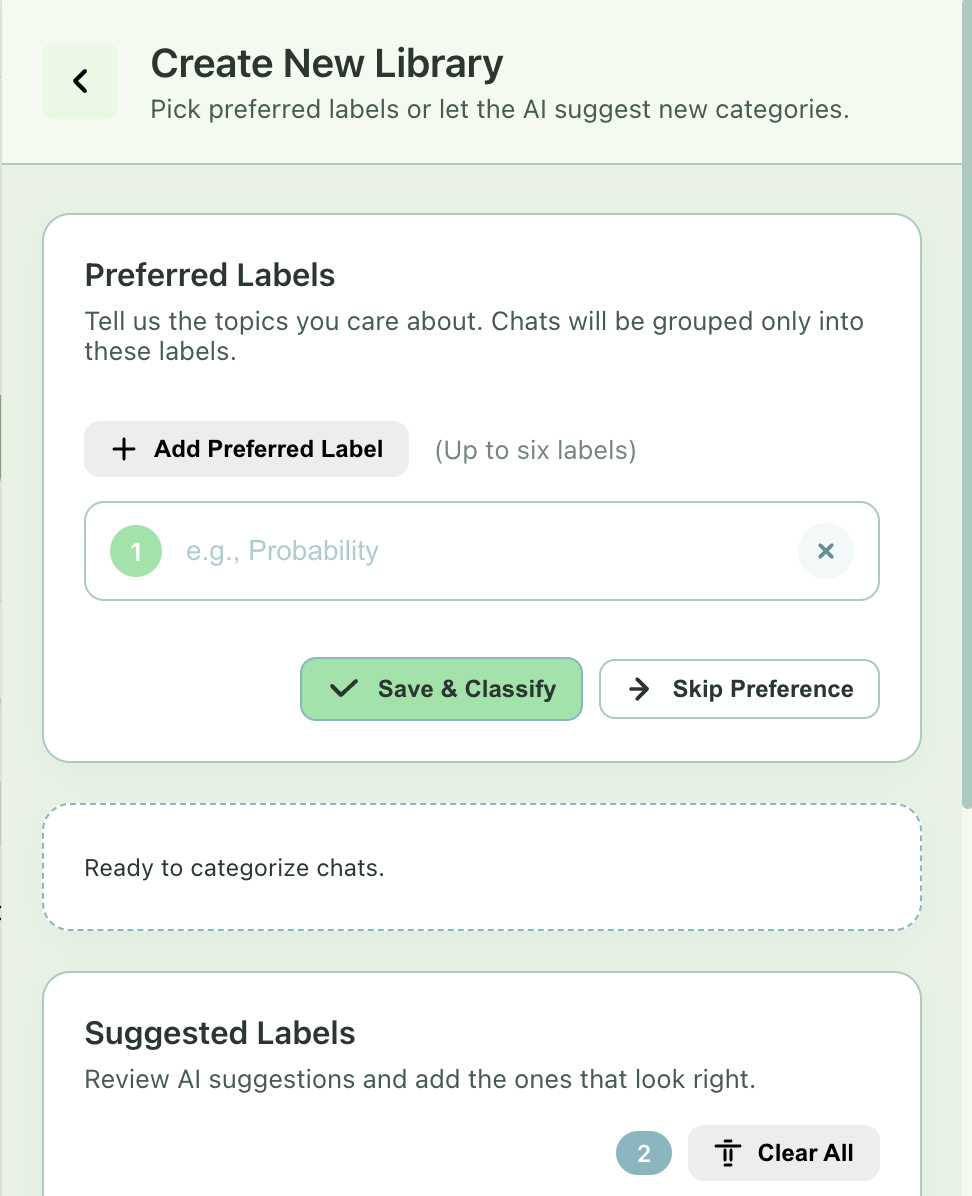The image size is (972, 1196).
Task: Click the checkmark icon in Save & Classify
Action: [343, 689]
